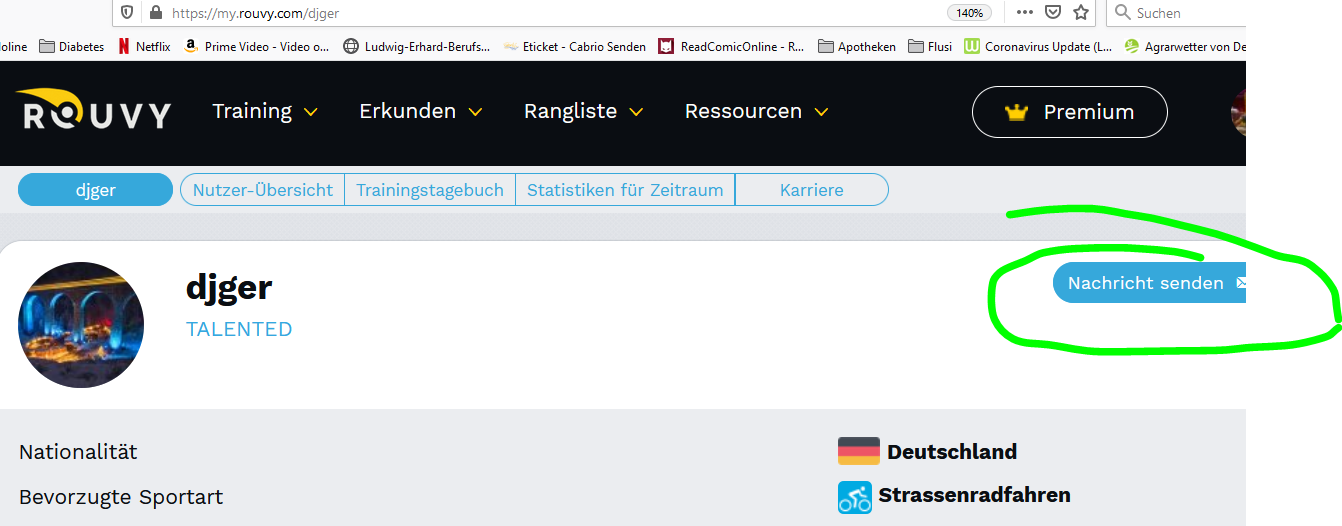The width and height of the screenshot is (1342, 526).
Task: Click the Nachricht senden button
Action: point(1147,283)
